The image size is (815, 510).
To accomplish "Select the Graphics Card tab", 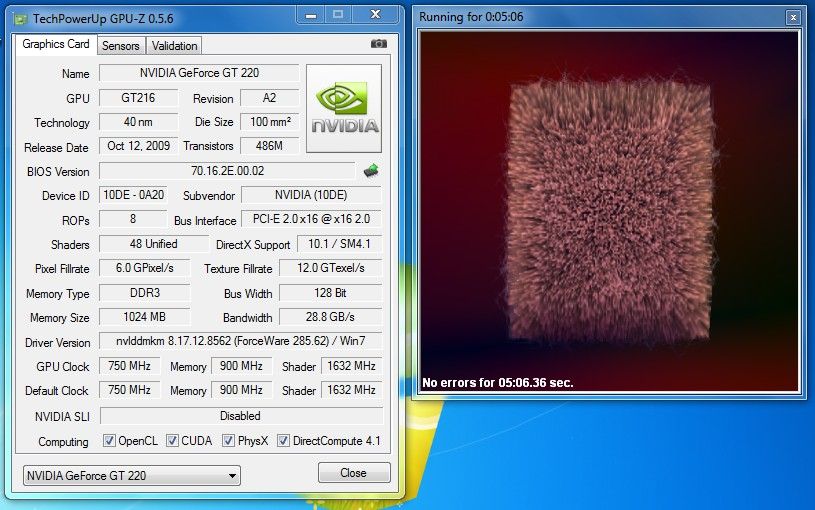I will point(56,44).
